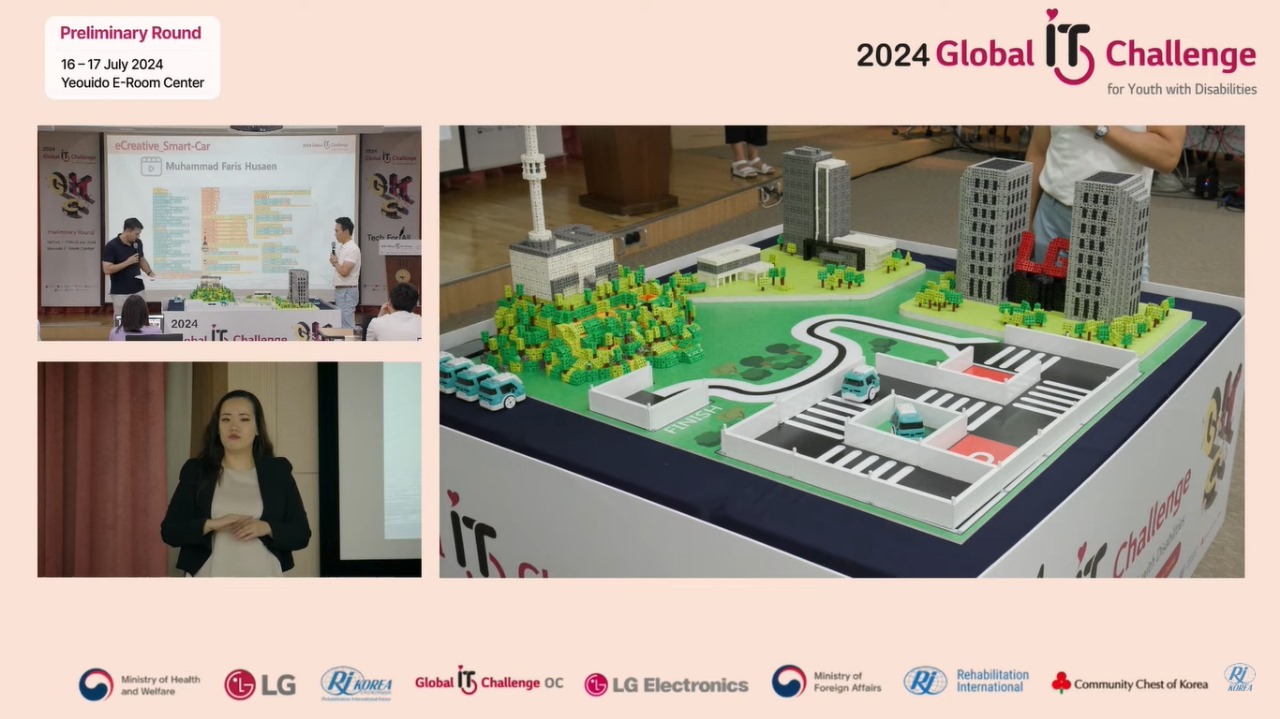
Task: Select the "Community Chest of Korea" label text
Action: (1141, 685)
